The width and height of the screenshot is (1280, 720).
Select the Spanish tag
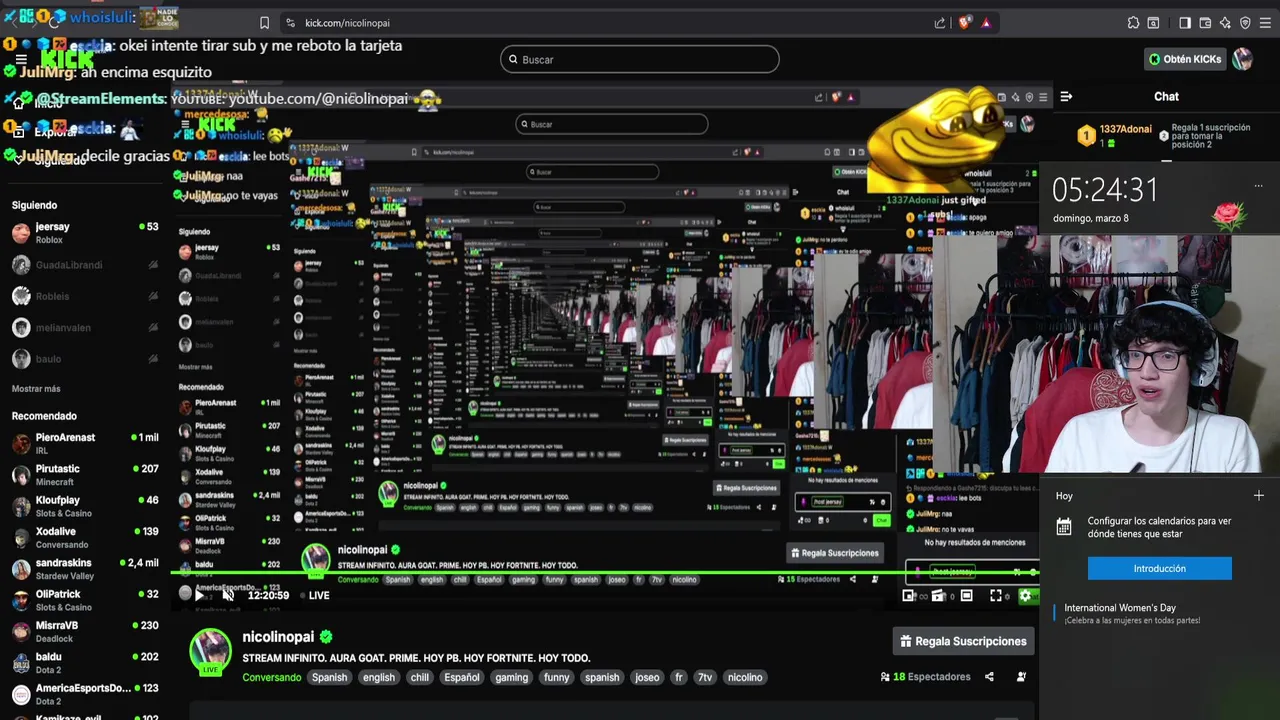pyautogui.click(x=329, y=677)
